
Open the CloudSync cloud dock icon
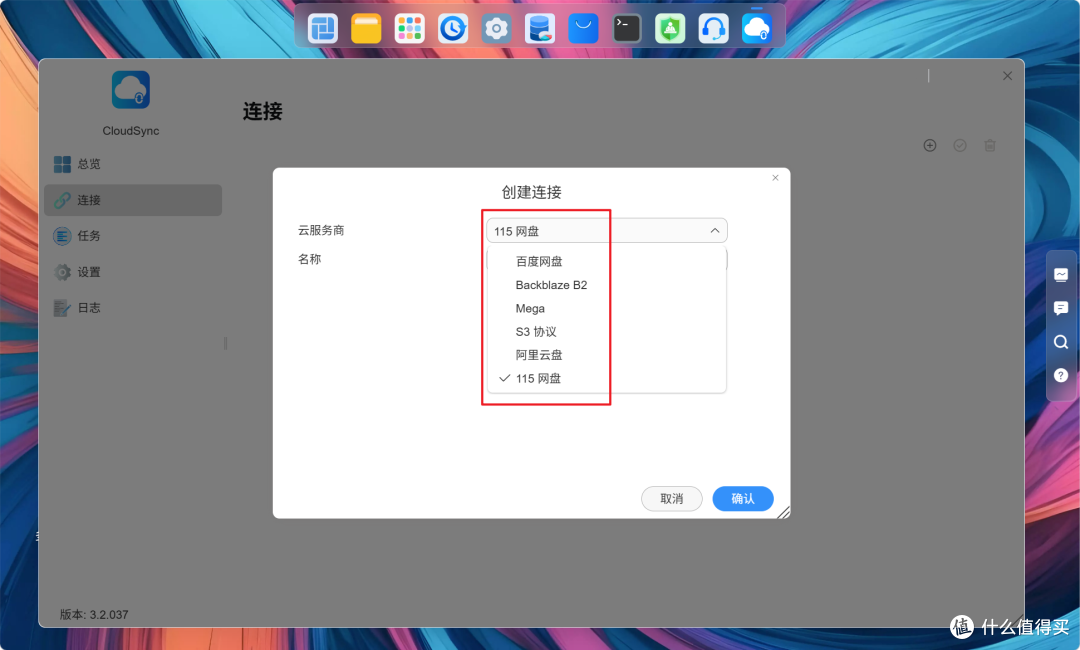756,29
